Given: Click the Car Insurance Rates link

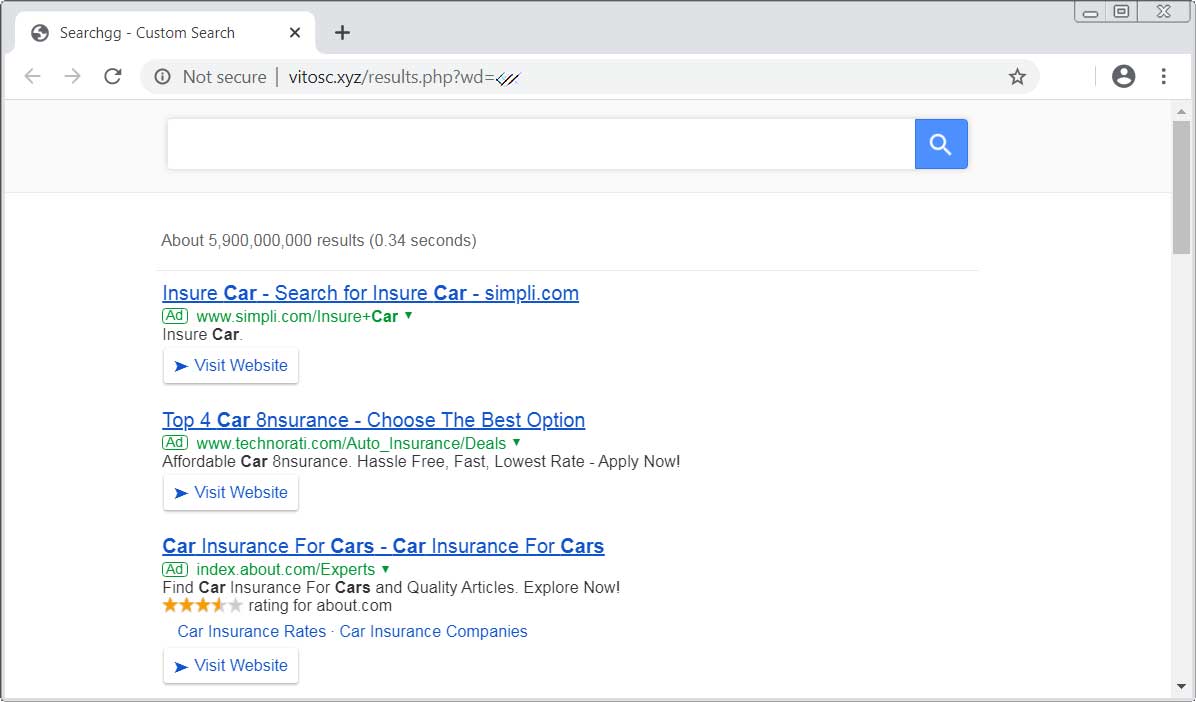Looking at the screenshot, I should (251, 631).
